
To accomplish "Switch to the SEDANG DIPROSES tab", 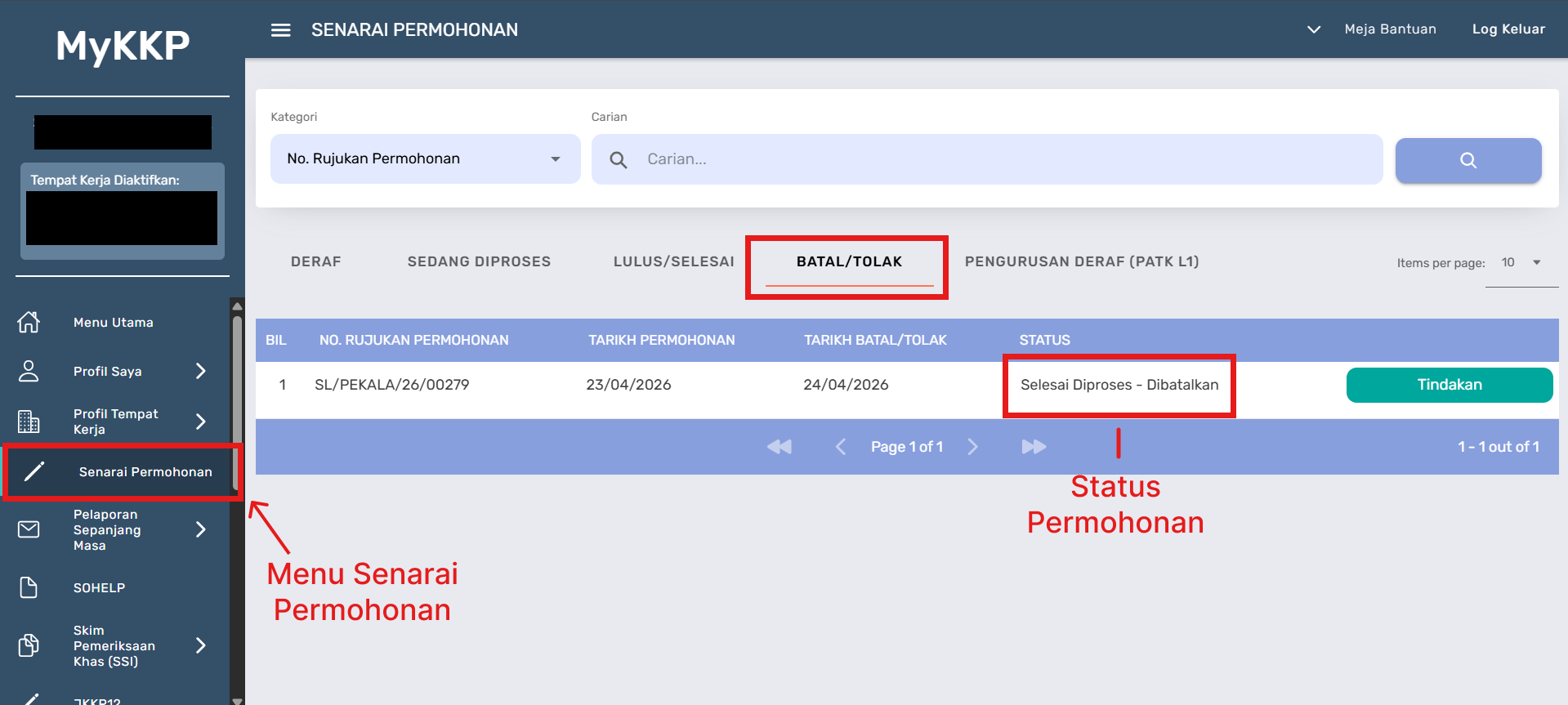I will click(479, 261).
